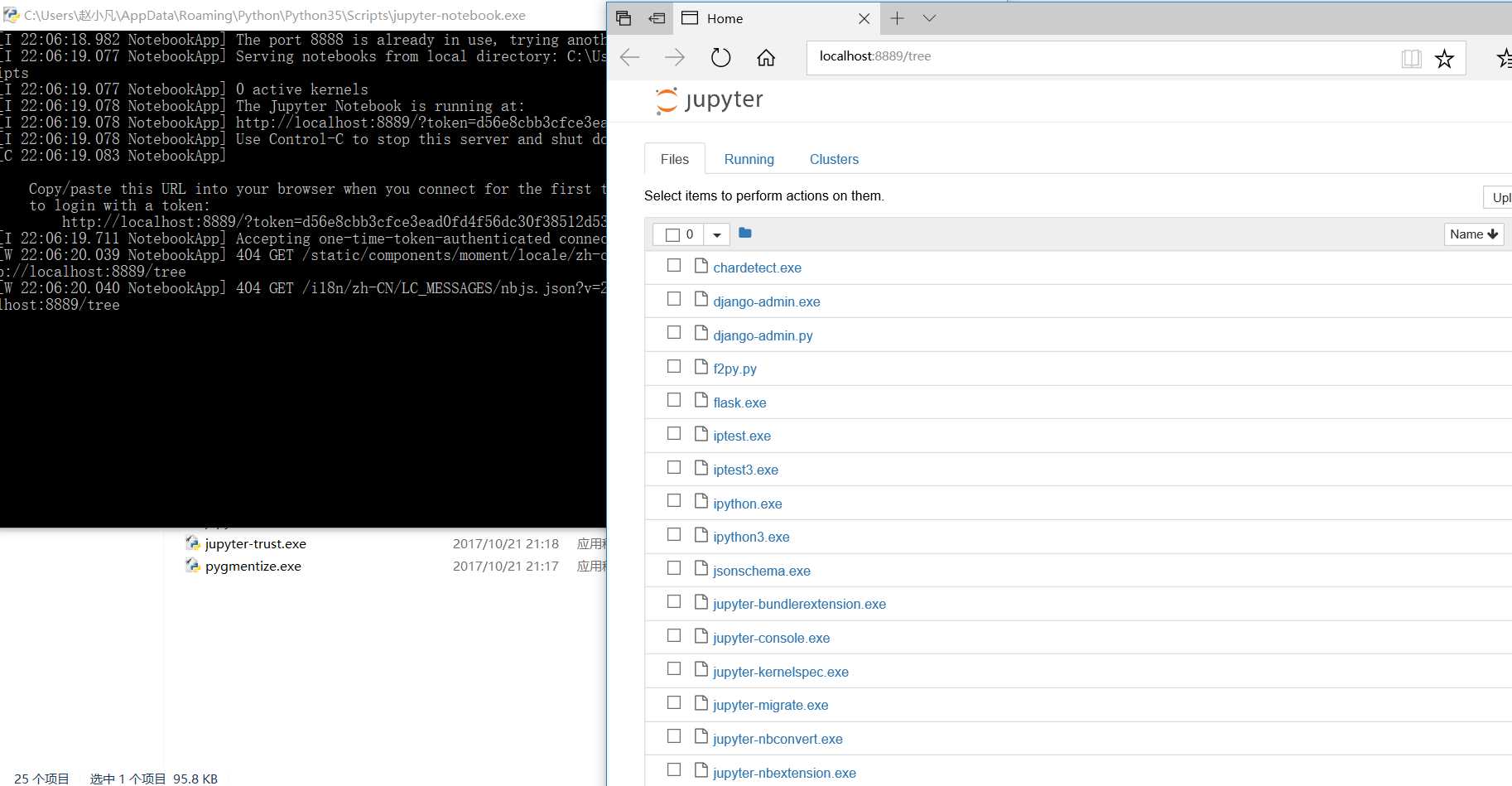Switch to the Running tab
The image size is (1512, 786).
click(749, 159)
